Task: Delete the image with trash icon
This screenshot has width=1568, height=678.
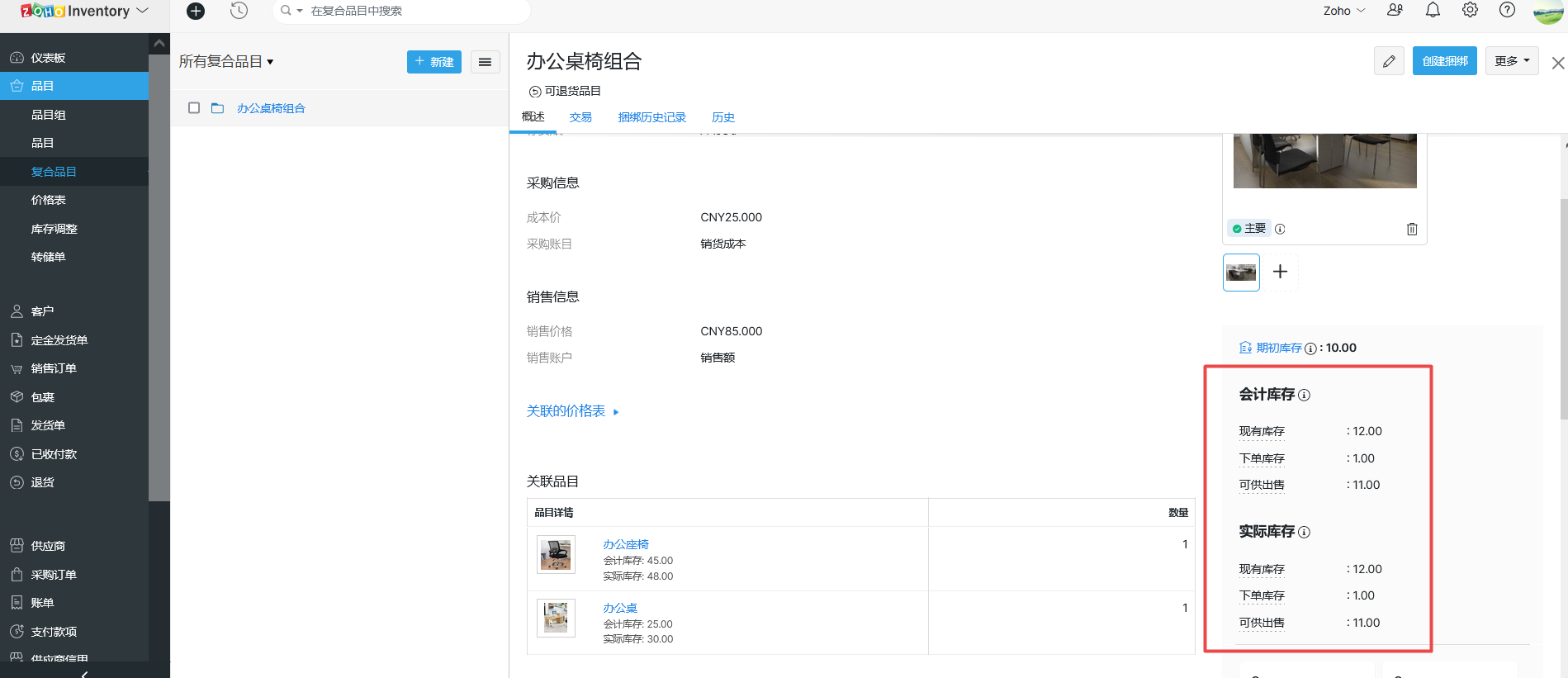Action: coord(1412,229)
